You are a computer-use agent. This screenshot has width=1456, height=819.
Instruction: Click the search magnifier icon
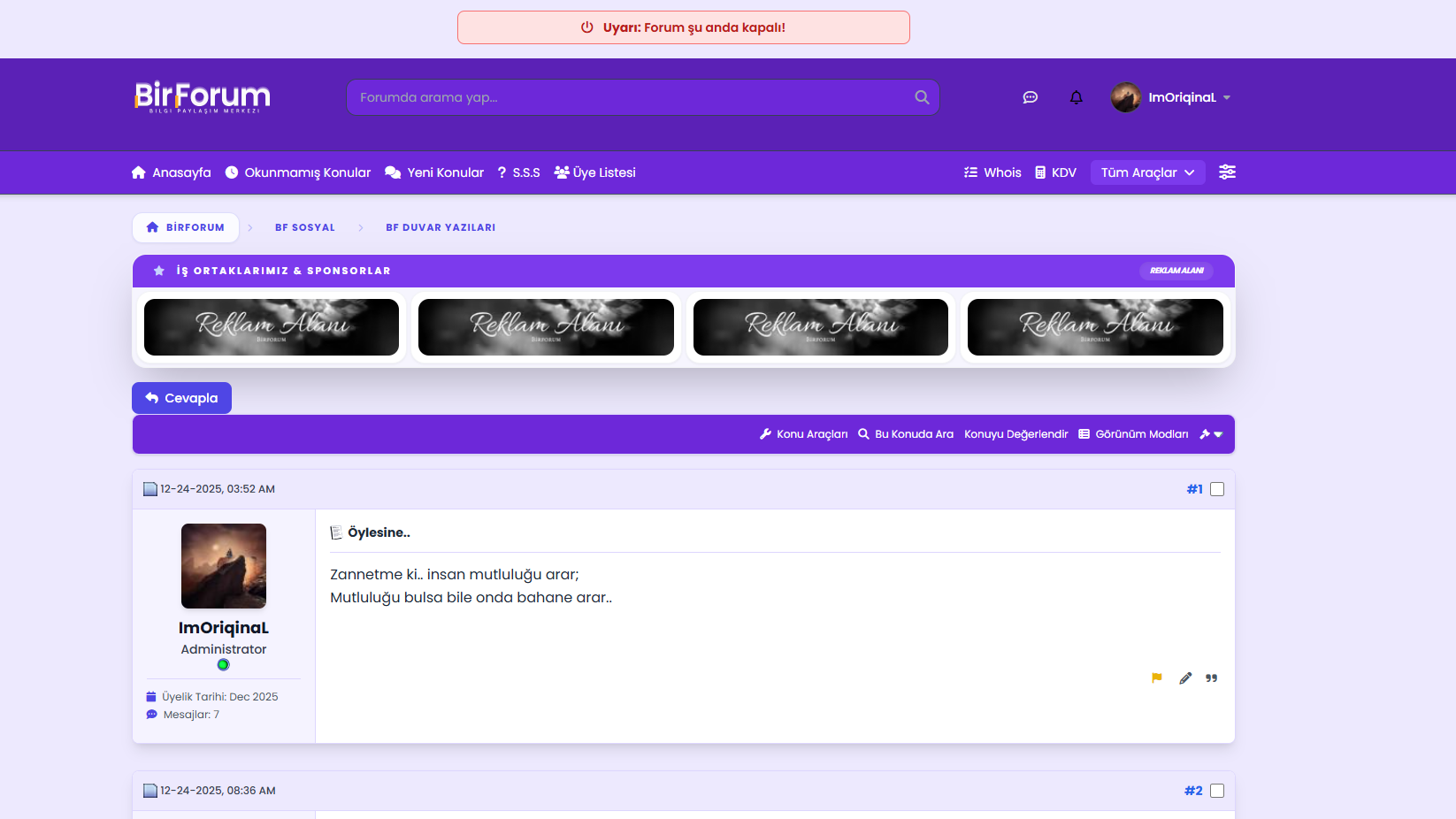pos(922,97)
